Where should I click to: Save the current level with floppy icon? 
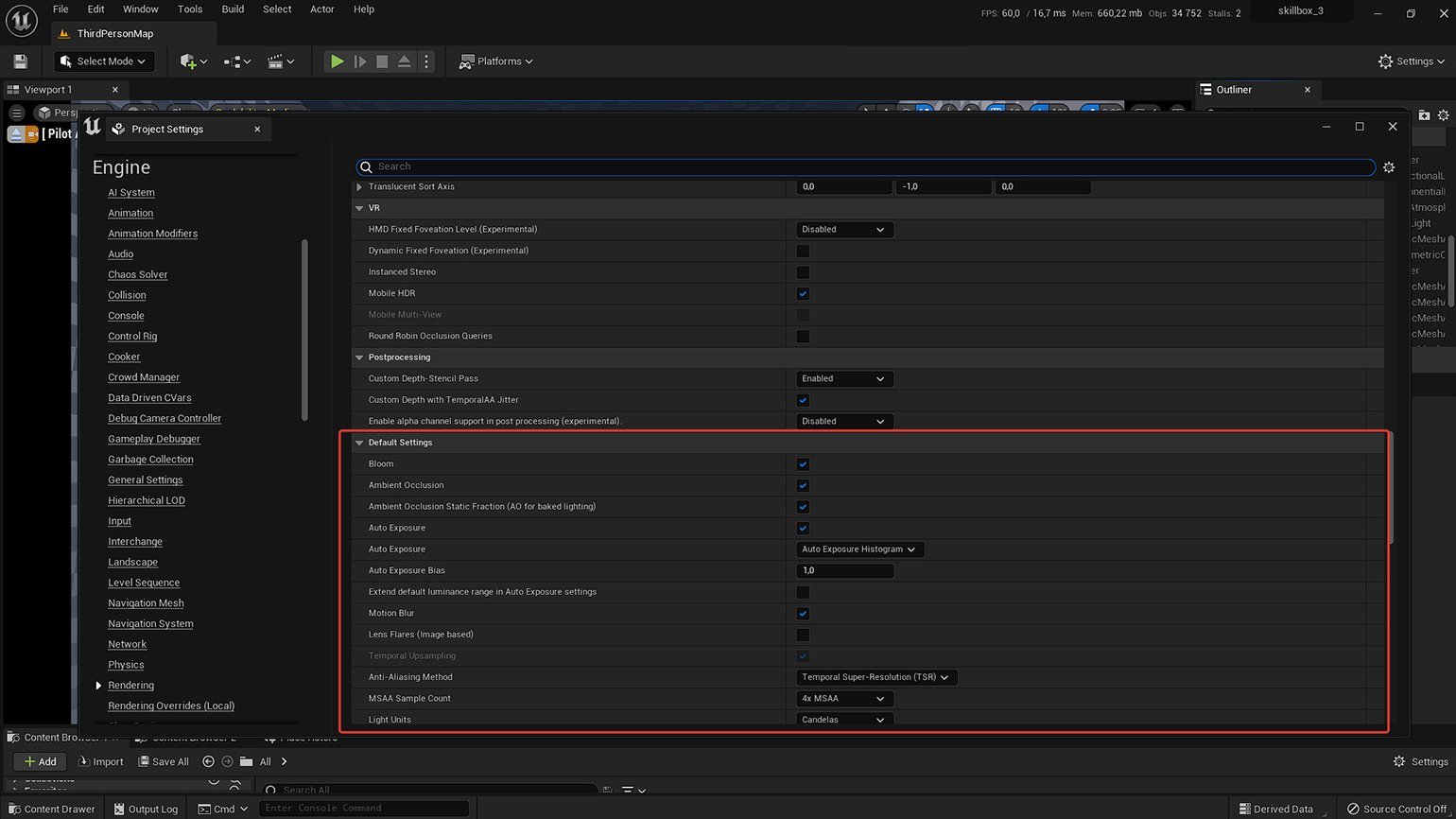tap(20, 61)
